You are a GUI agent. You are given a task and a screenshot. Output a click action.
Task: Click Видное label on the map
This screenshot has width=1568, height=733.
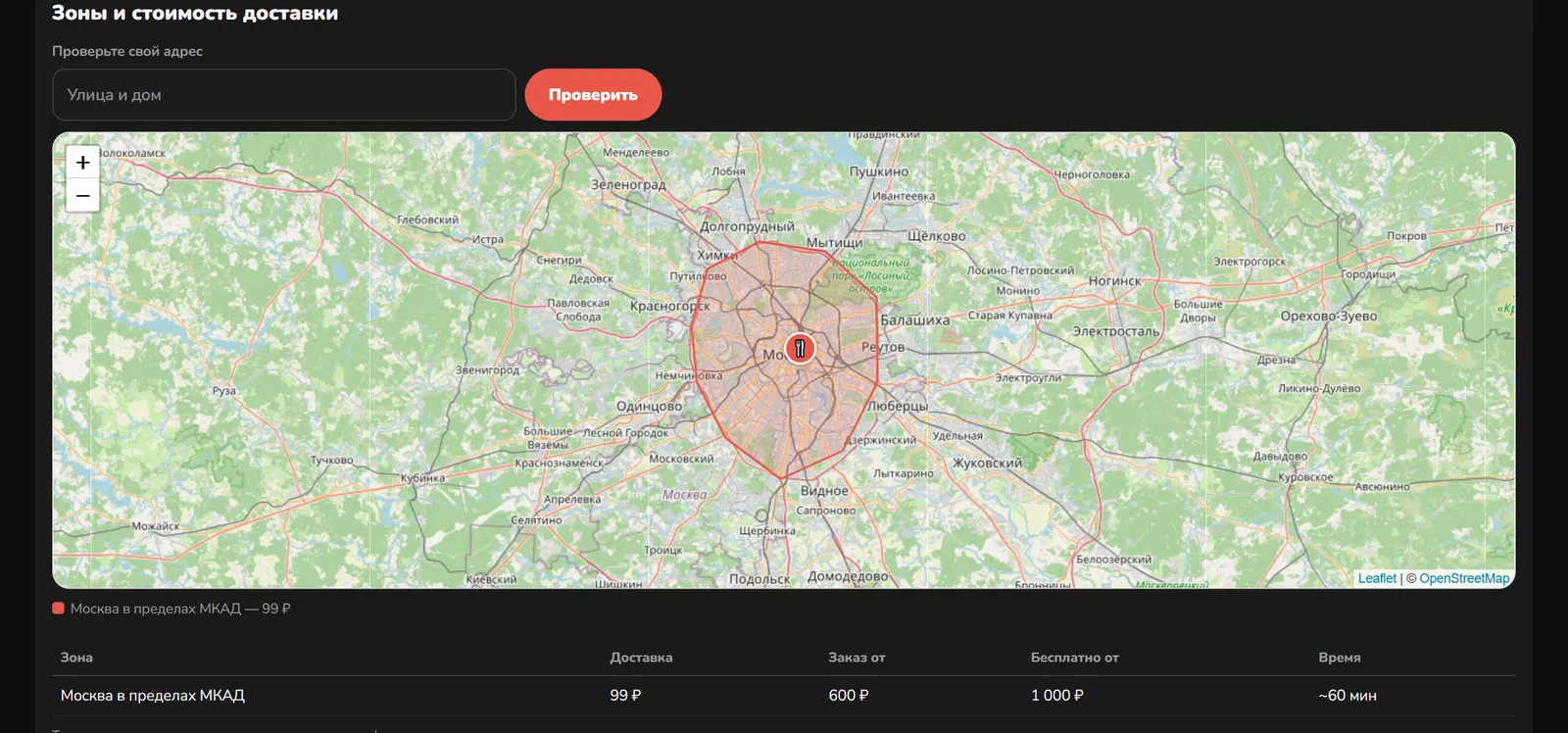pyautogui.click(x=824, y=491)
